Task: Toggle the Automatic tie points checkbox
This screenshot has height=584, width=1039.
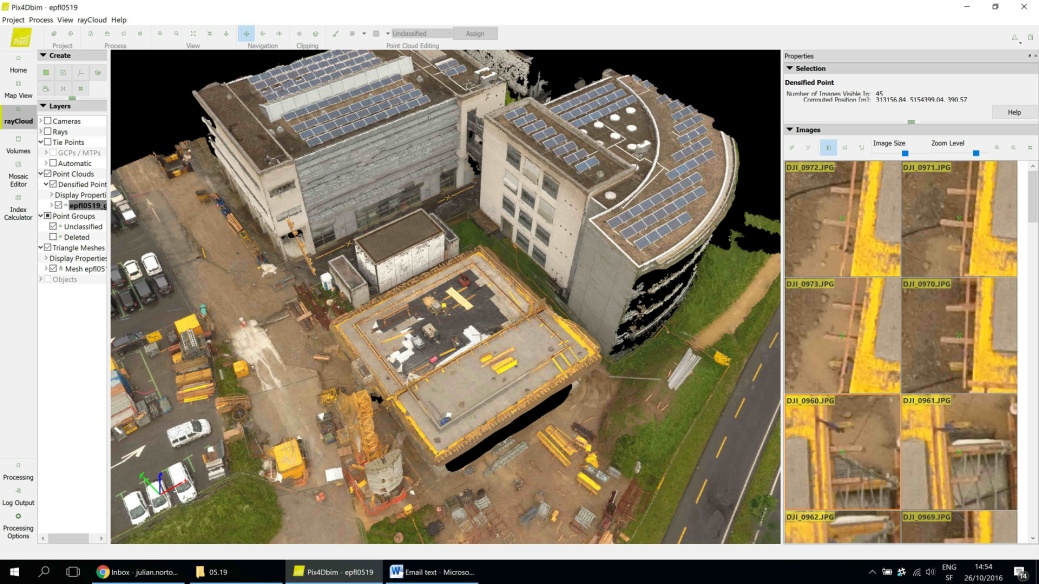Action: 53,163
